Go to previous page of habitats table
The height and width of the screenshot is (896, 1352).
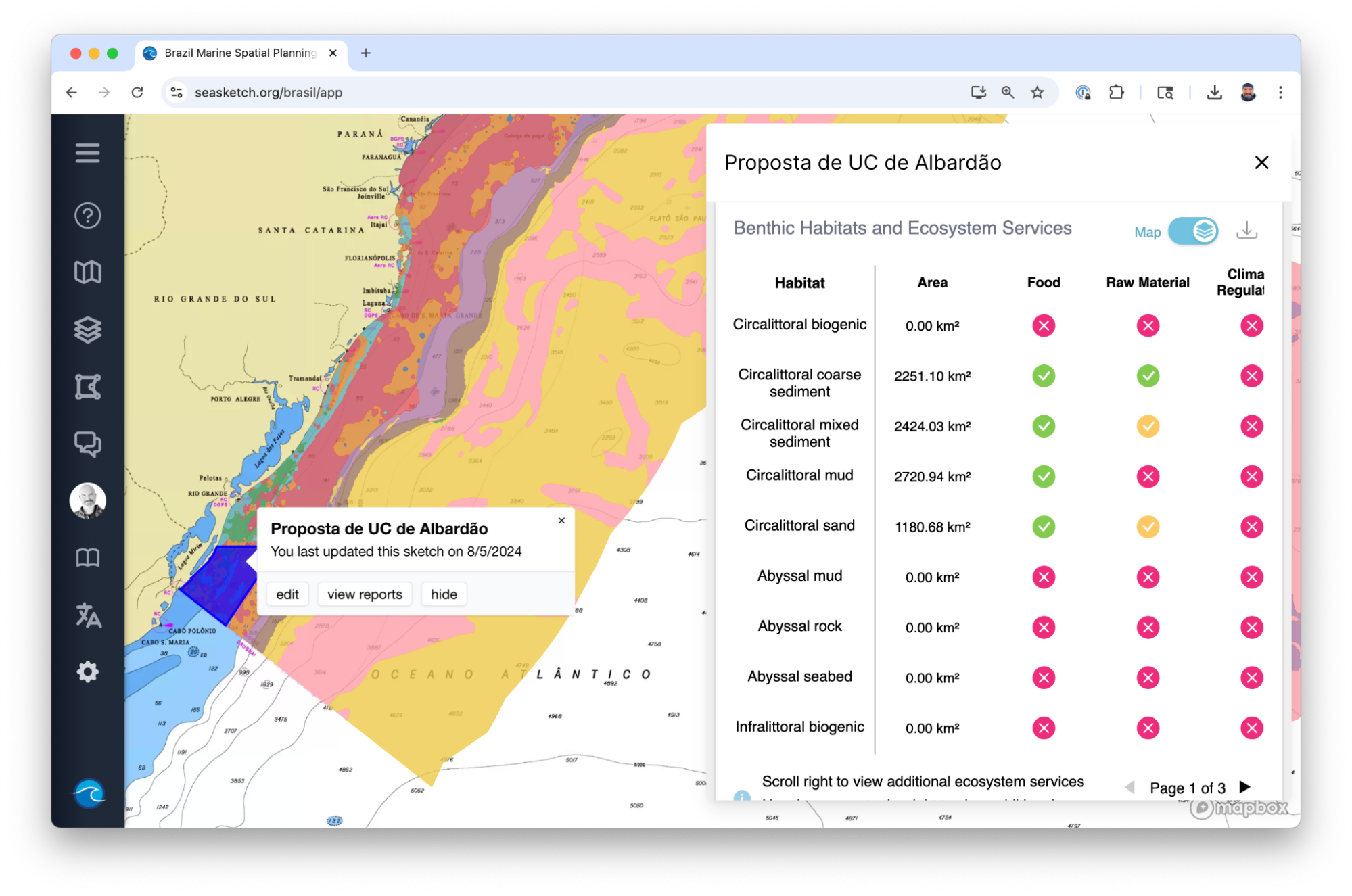(x=1129, y=787)
